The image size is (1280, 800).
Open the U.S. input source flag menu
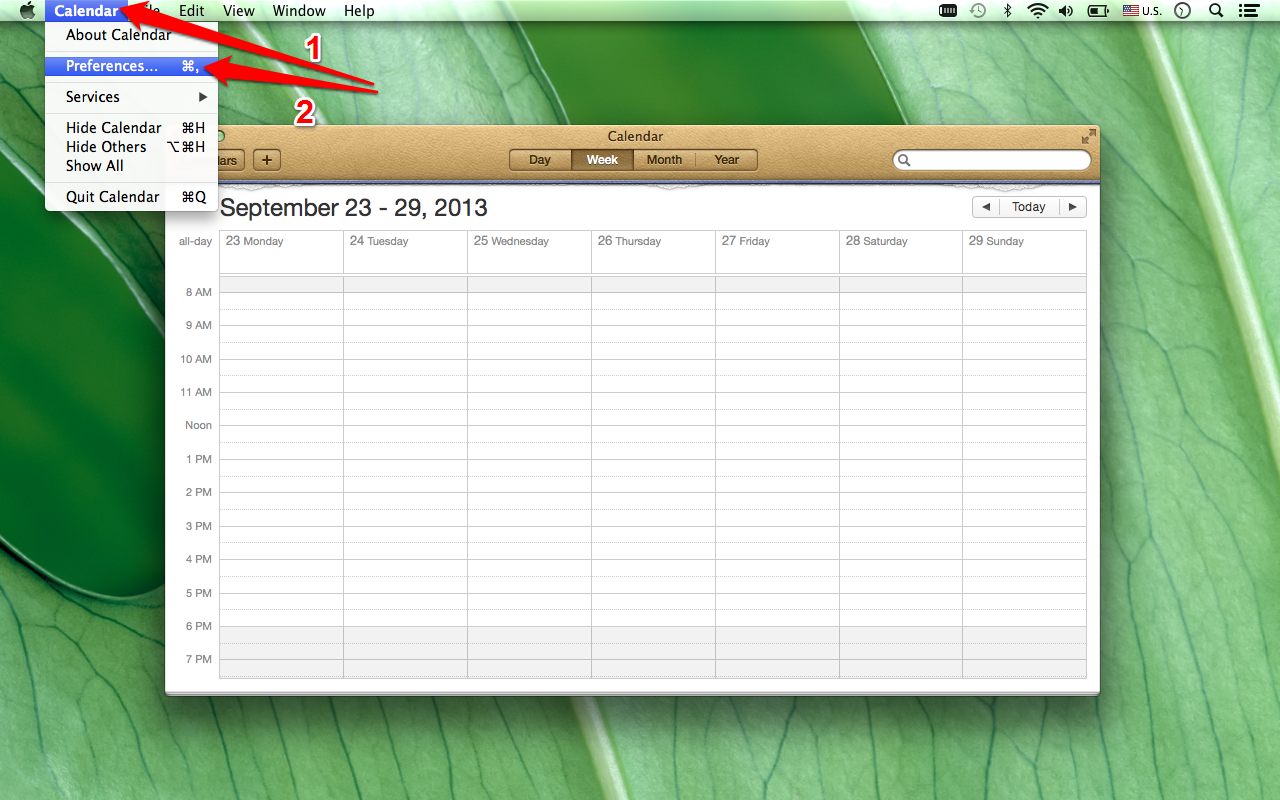tap(1142, 11)
